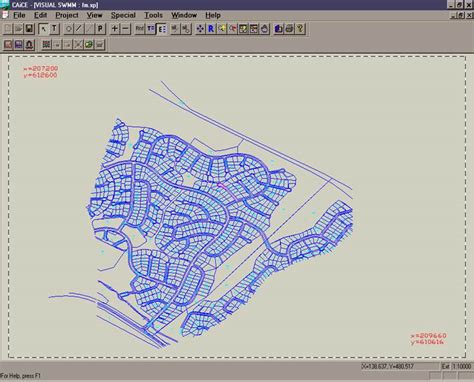Open the File menu
Screen dimensions: 474x382
pos(19,15)
